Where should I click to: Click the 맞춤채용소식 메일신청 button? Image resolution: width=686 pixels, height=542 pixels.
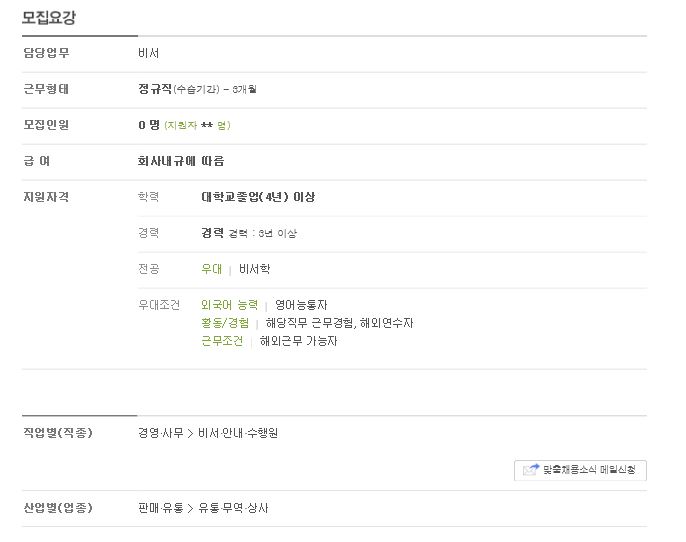pyautogui.click(x=580, y=470)
